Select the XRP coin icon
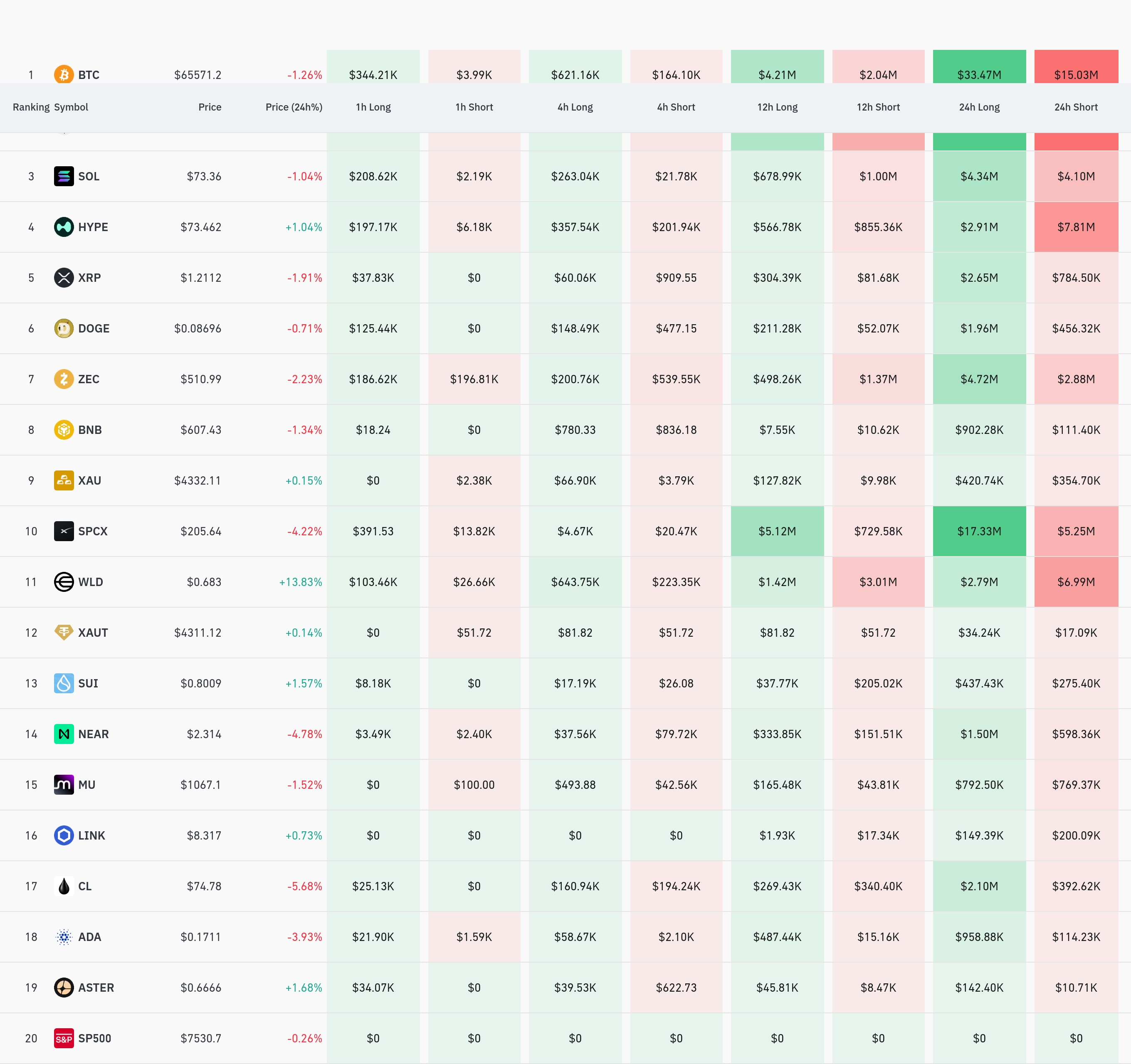 (64, 278)
